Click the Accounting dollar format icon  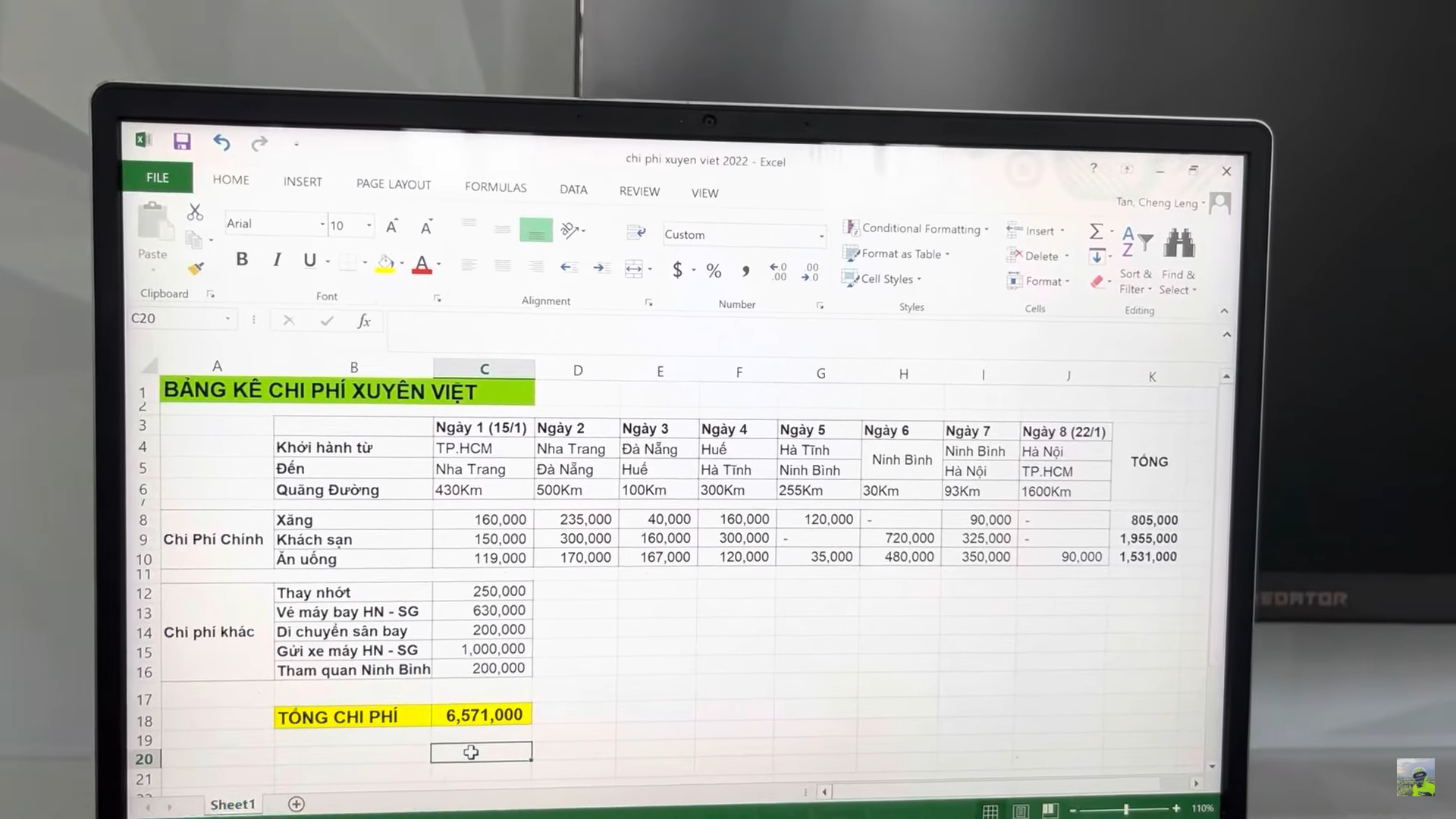pyautogui.click(x=677, y=270)
